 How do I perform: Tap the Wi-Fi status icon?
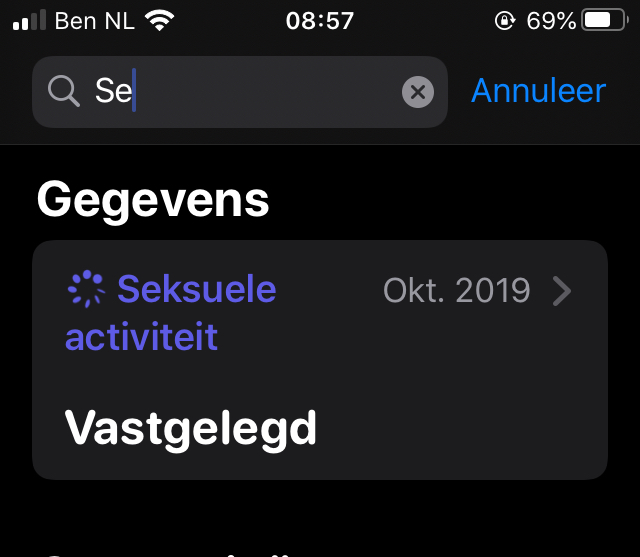pos(160,20)
